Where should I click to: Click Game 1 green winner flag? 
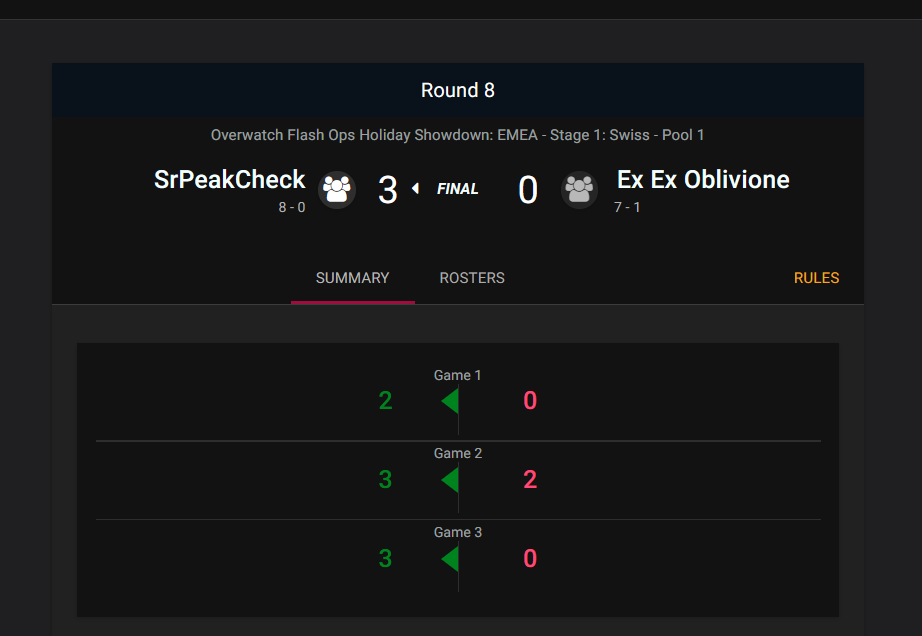[450, 401]
